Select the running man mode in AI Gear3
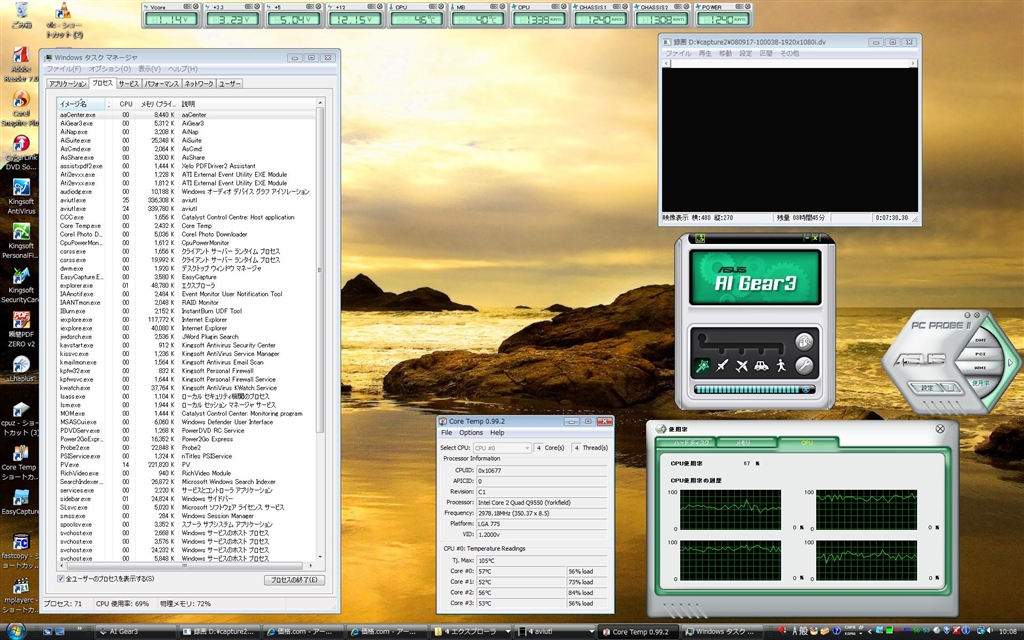 [x=703, y=366]
